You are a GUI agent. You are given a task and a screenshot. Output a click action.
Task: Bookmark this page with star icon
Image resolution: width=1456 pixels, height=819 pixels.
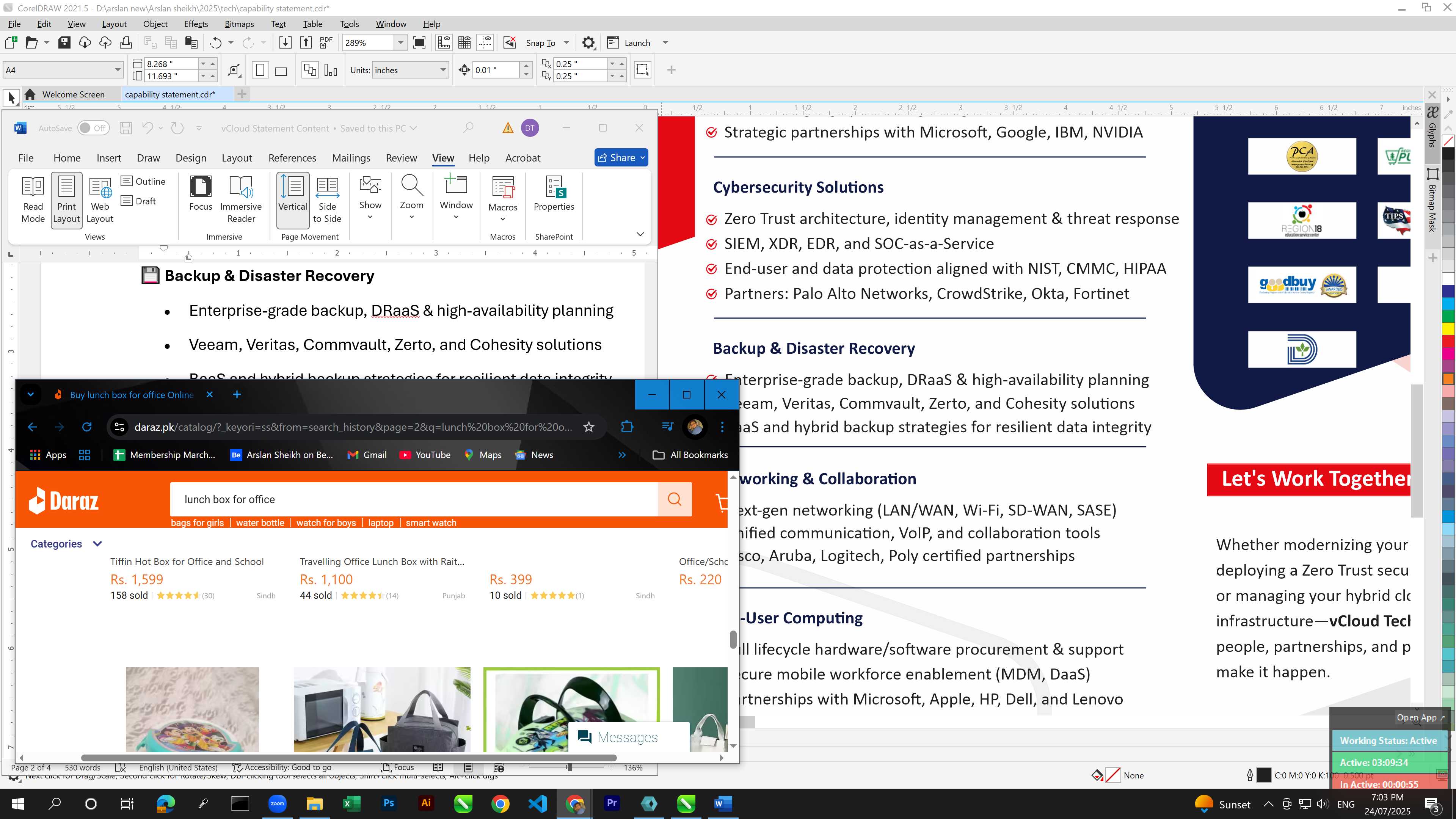[x=589, y=427]
